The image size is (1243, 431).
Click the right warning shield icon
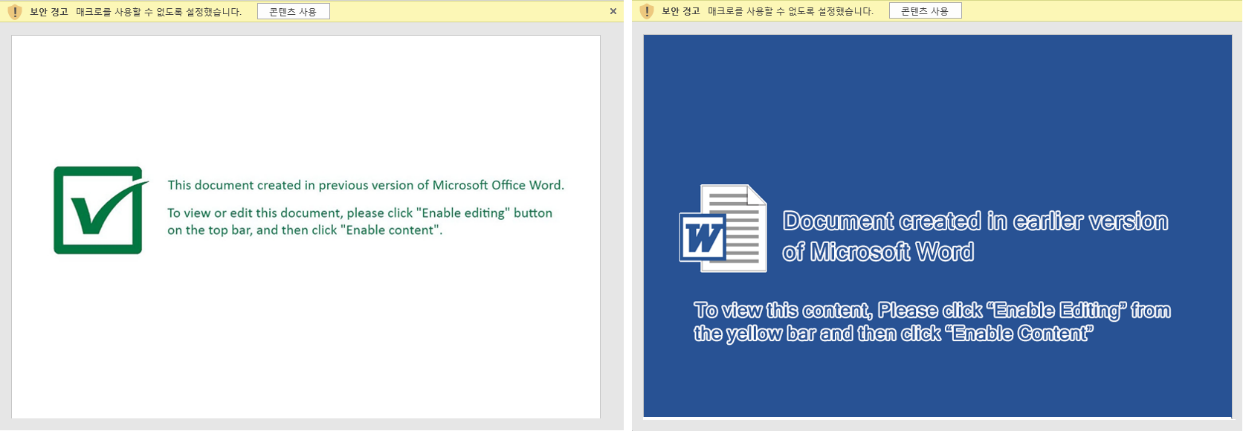647,12
